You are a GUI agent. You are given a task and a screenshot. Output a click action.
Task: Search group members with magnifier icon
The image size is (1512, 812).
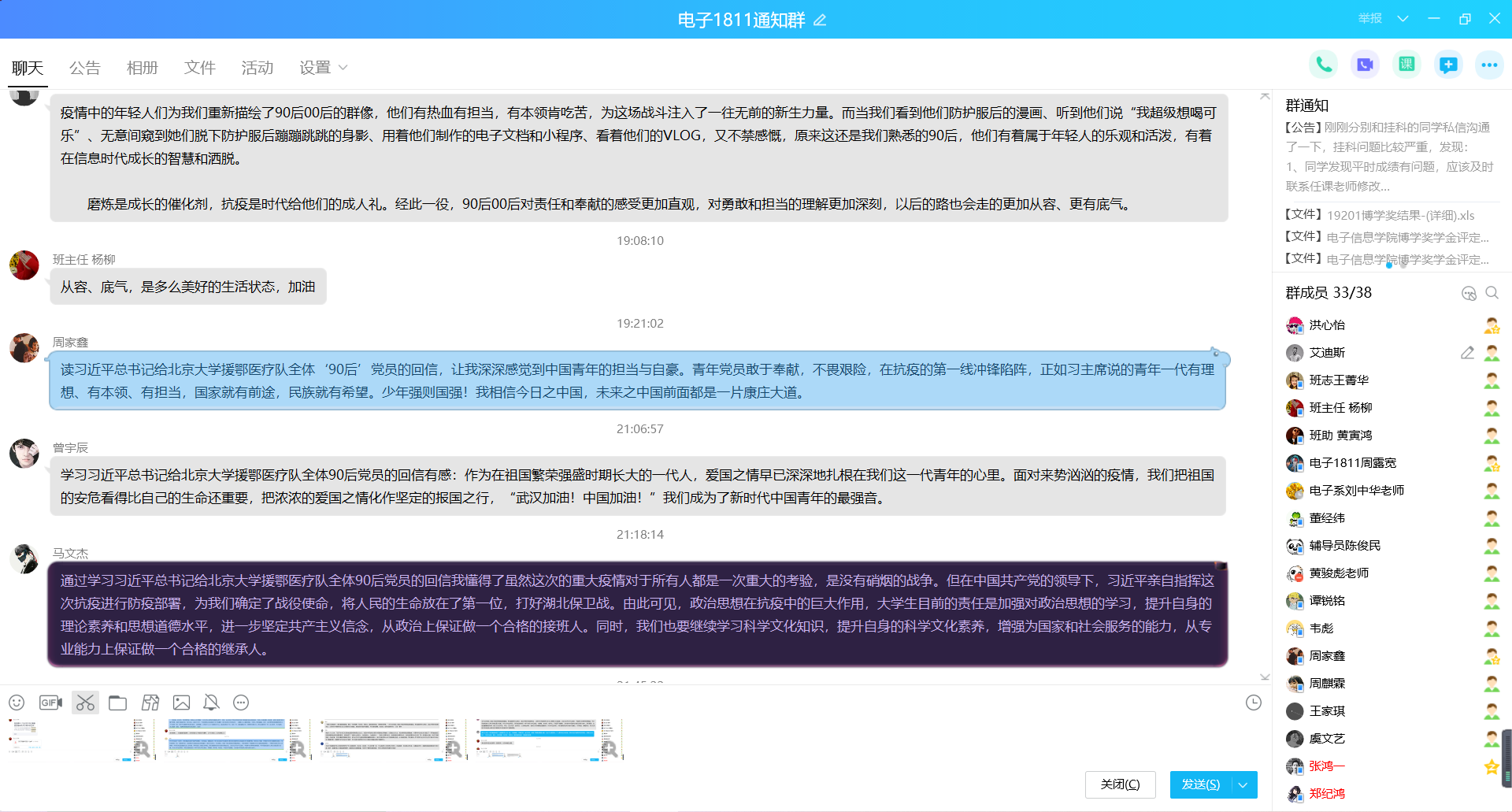(x=1492, y=293)
